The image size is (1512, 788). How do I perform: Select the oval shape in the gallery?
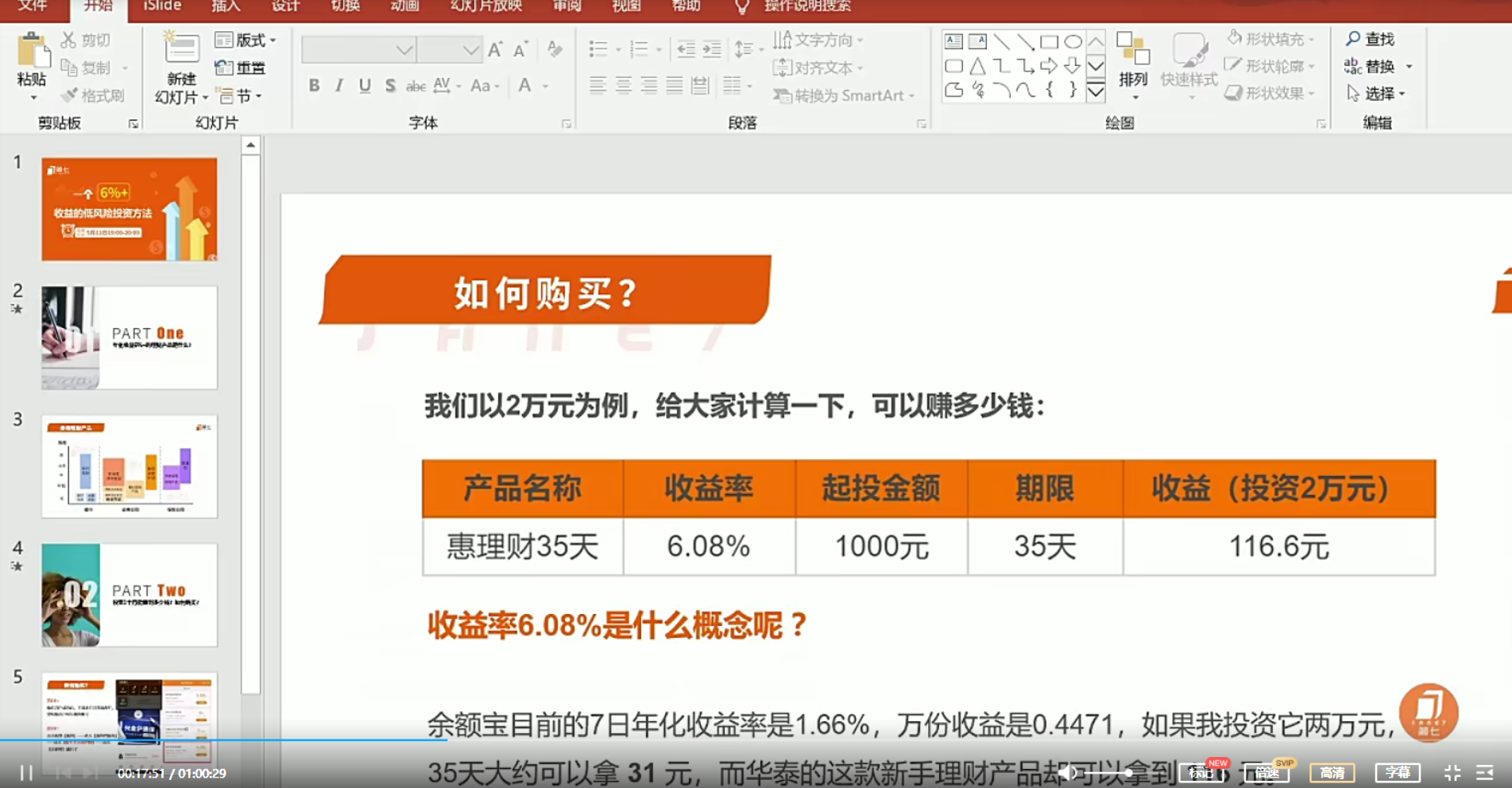tap(1073, 41)
